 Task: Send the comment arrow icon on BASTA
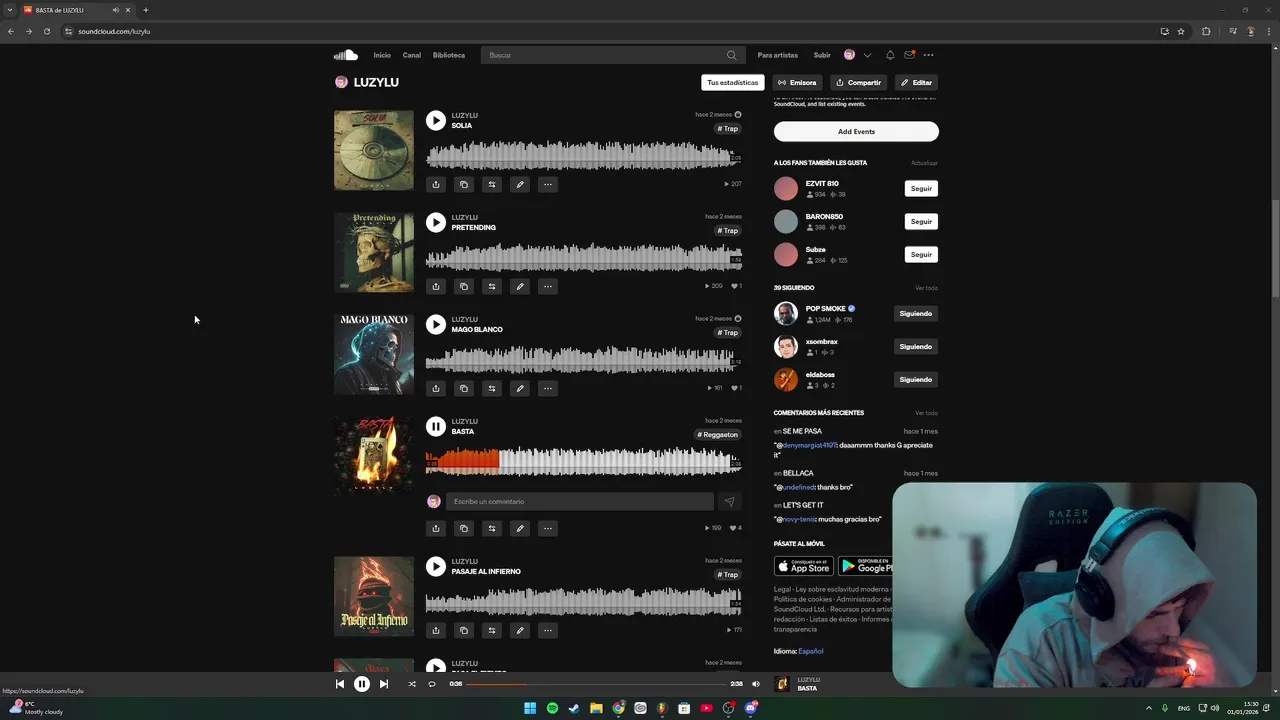729,502
